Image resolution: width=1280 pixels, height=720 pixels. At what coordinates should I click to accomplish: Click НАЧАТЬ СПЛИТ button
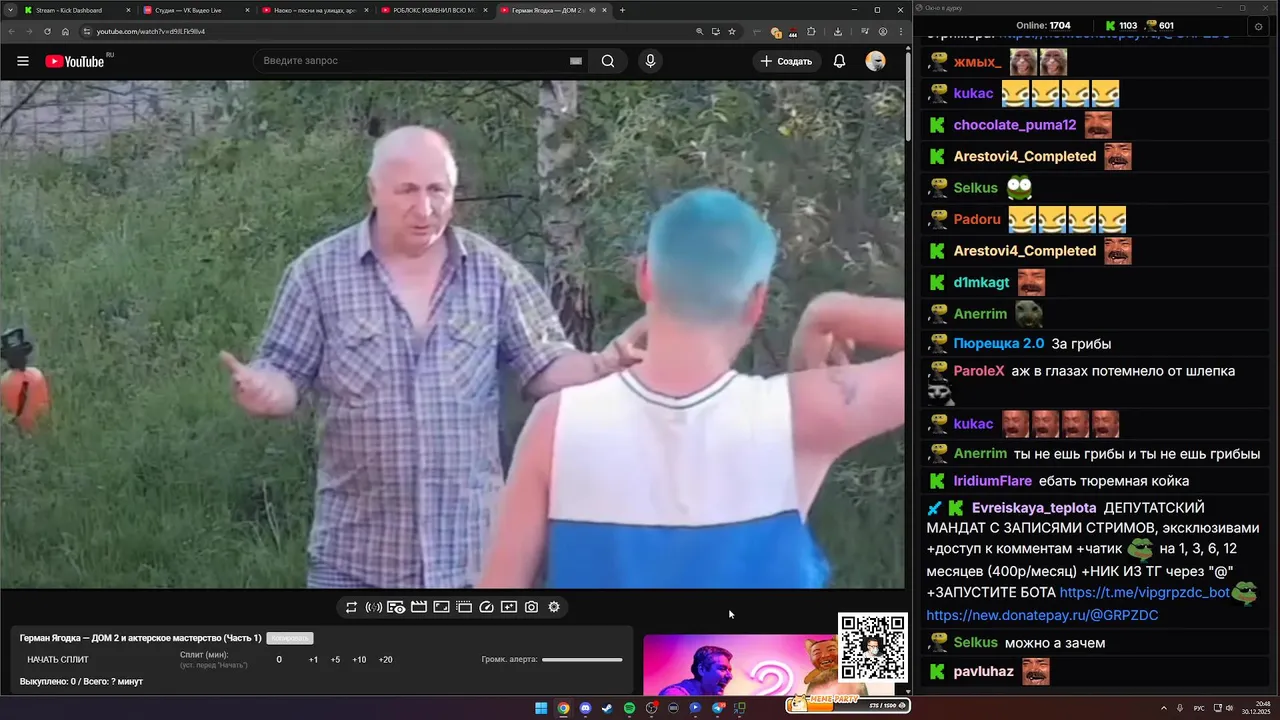click(58, 660)
